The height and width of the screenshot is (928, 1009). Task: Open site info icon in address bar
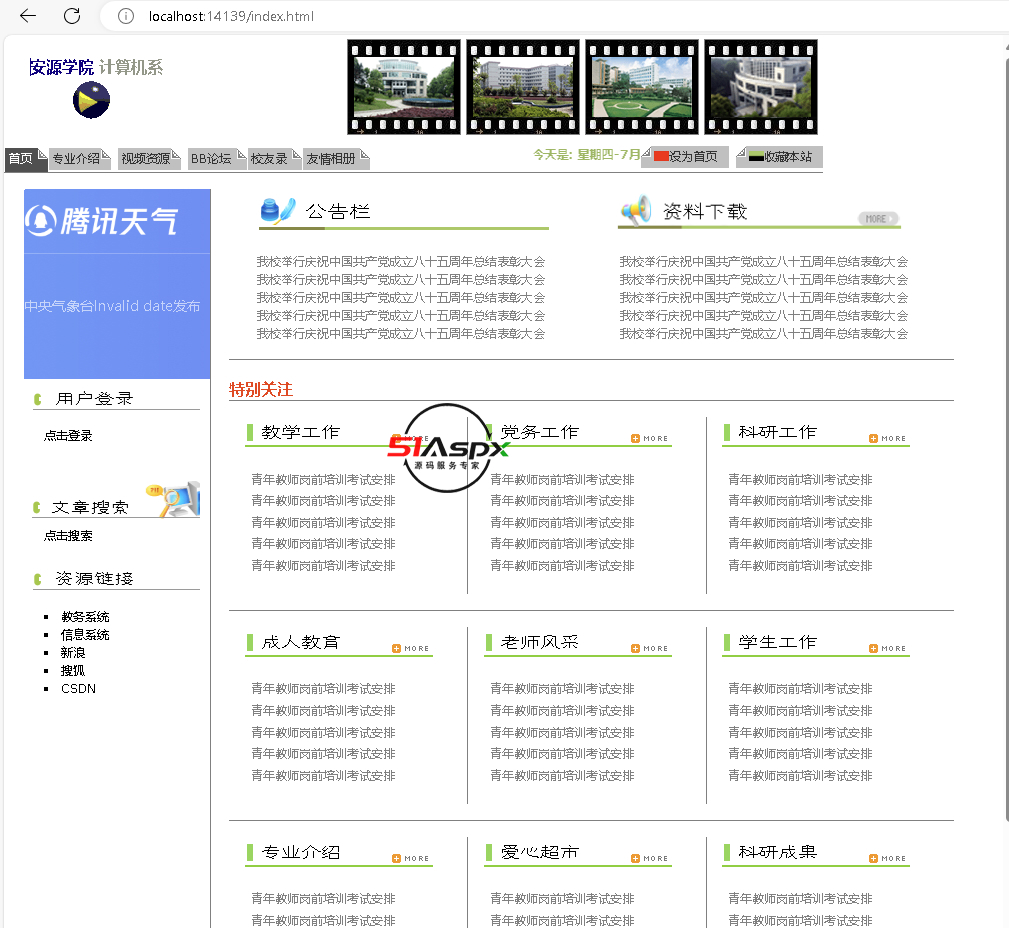(126, 16)
